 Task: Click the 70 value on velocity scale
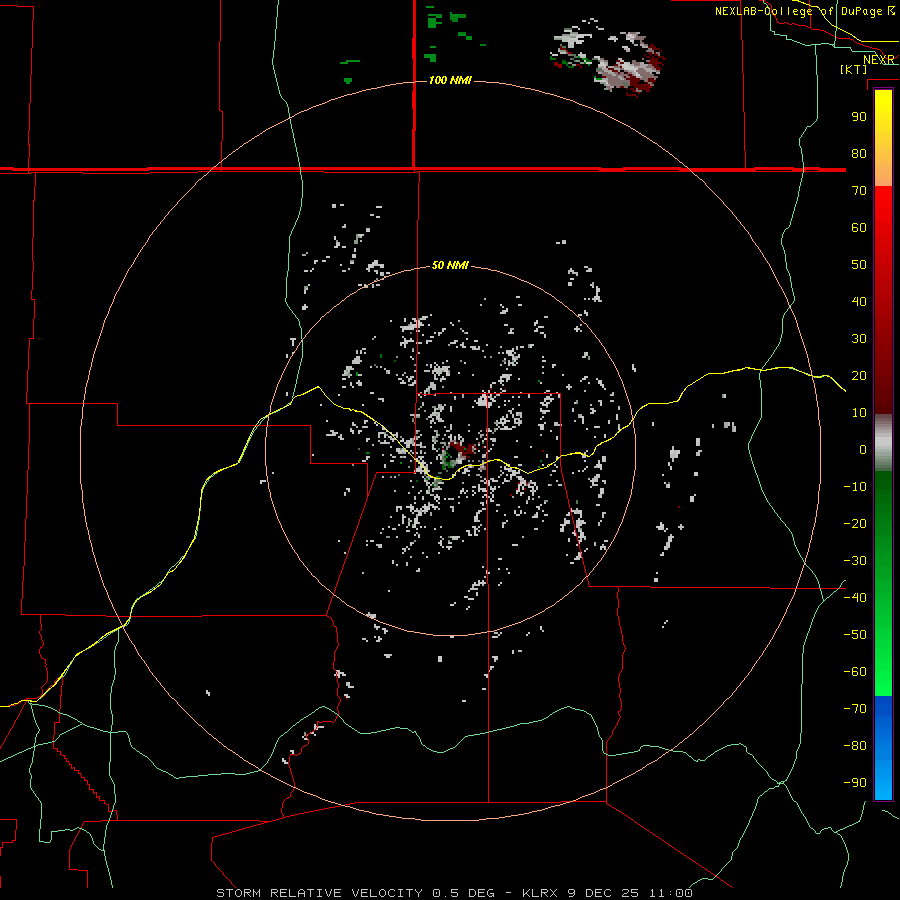tap(859, 191)
